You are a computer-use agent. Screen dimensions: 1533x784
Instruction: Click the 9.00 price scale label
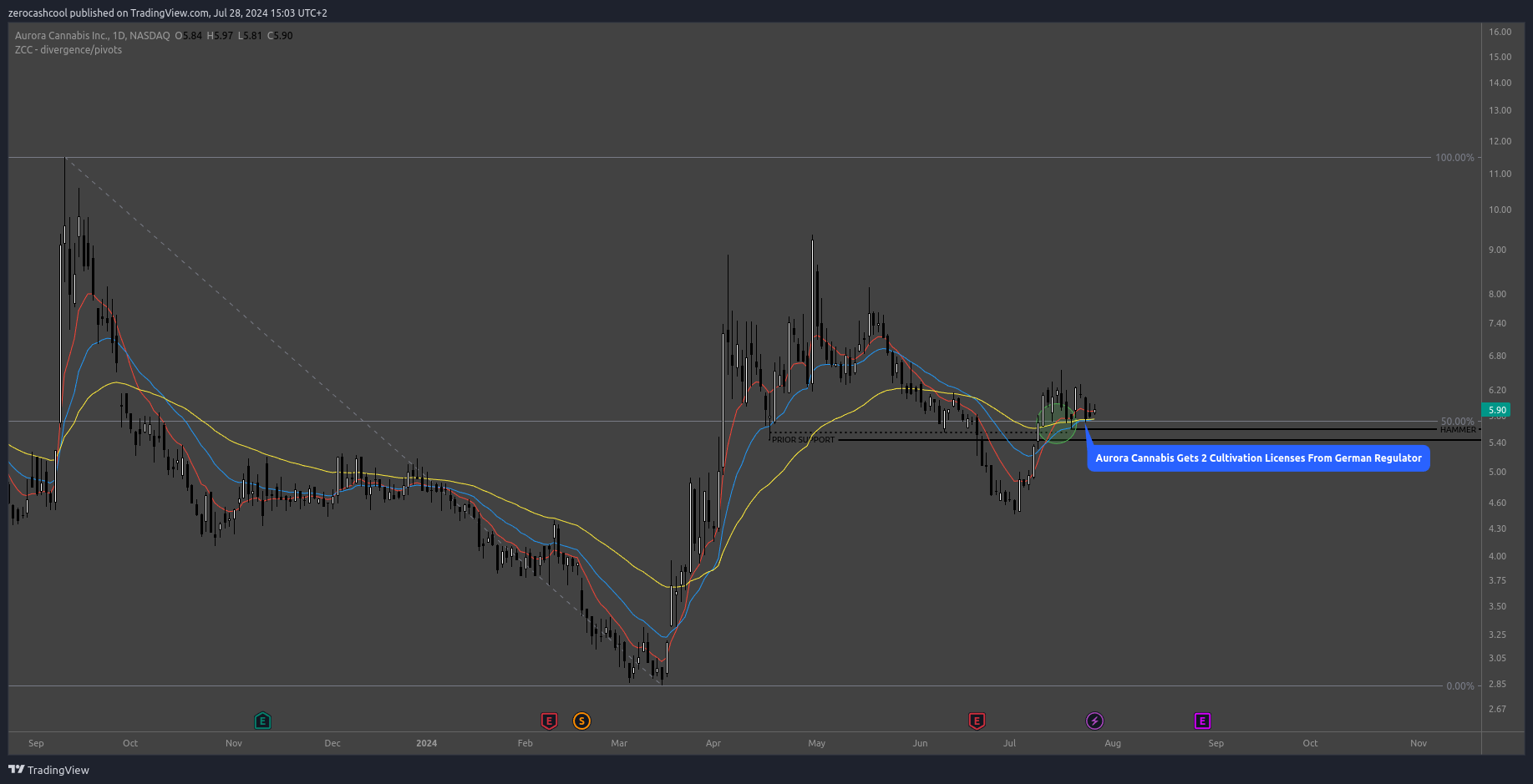coord(1497,250)
